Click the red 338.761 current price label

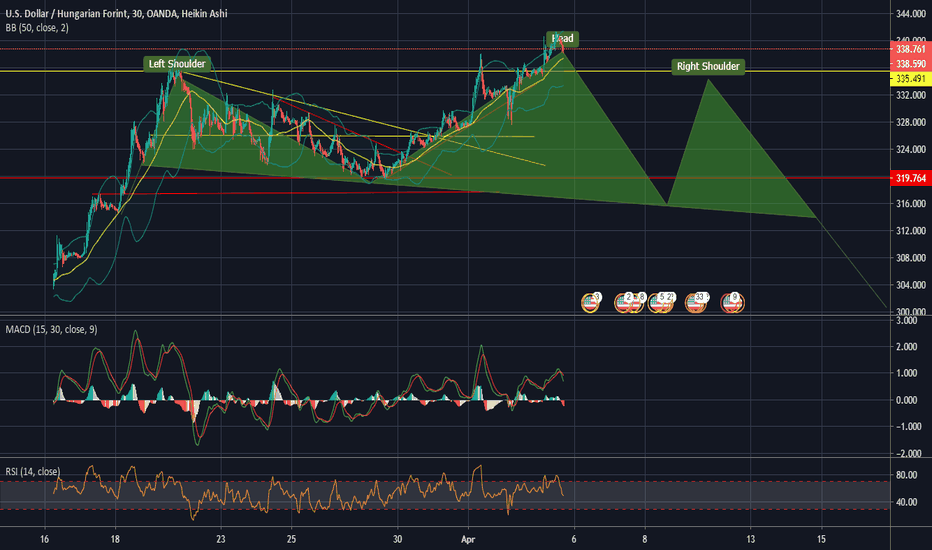tap(911, 49)
